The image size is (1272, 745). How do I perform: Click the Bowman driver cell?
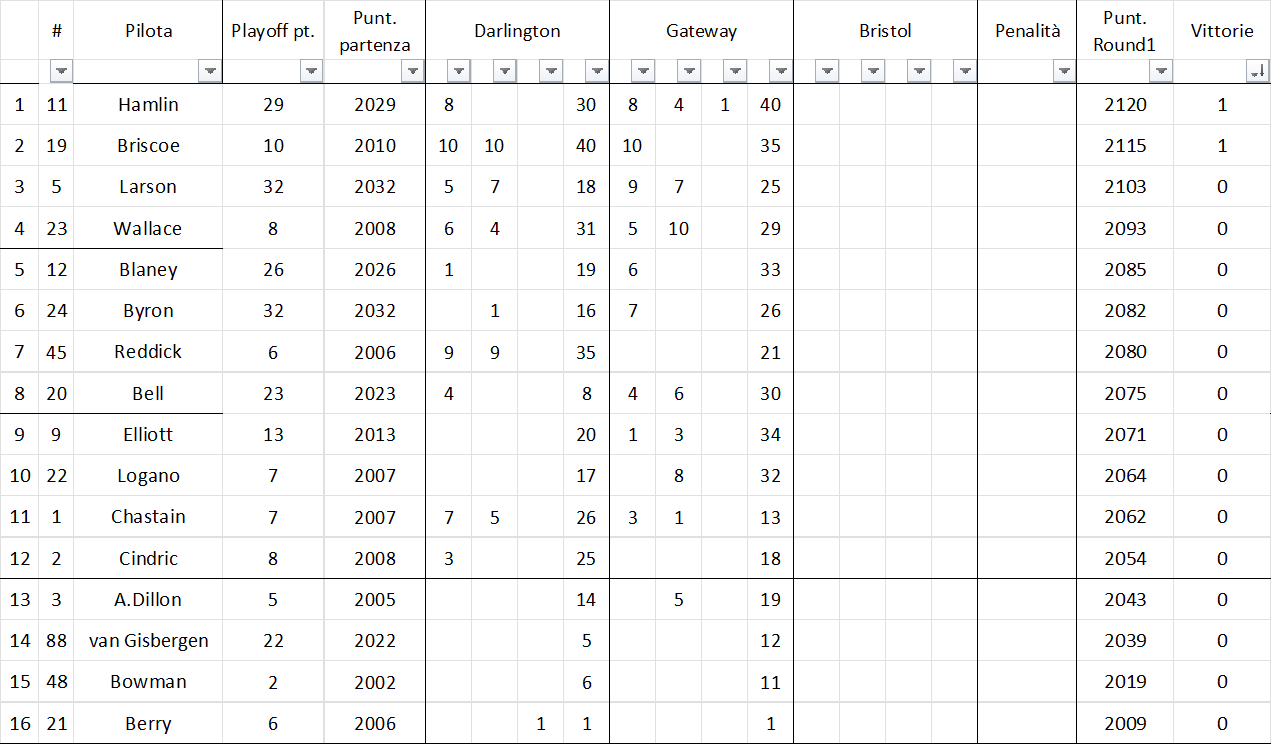pos(148,682)
